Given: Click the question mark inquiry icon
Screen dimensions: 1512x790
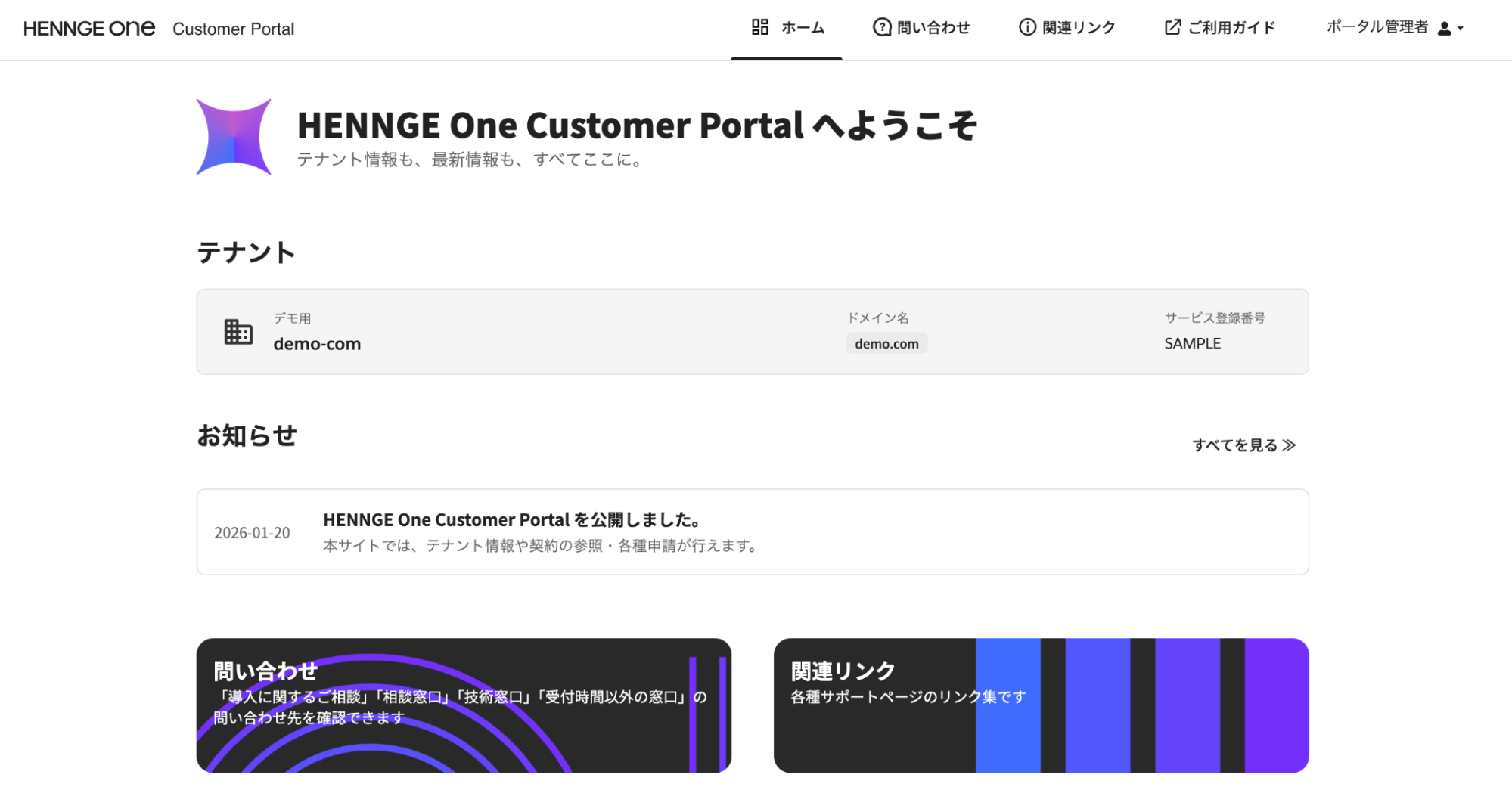Looking at the screenshot, I should pos(882,27).
